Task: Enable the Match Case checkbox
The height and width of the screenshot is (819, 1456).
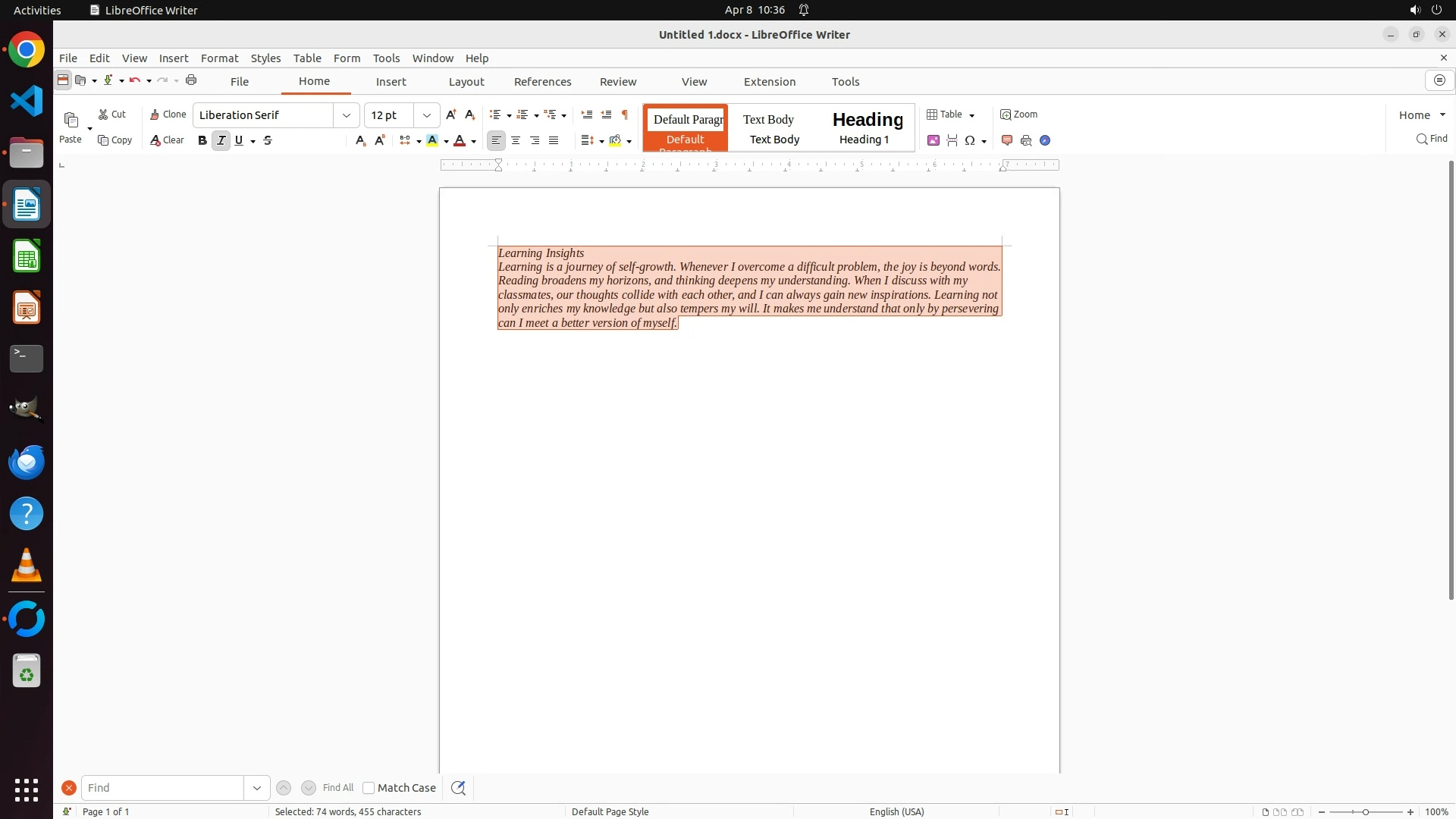Action: 369,788
